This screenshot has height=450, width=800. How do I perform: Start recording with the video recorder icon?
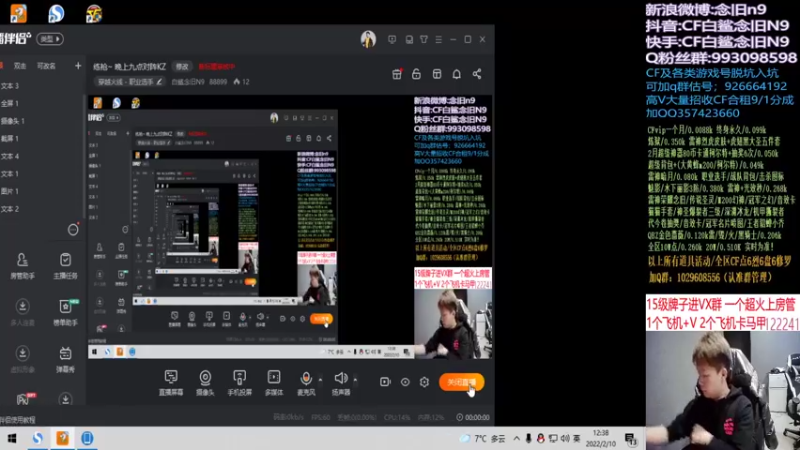385,382
